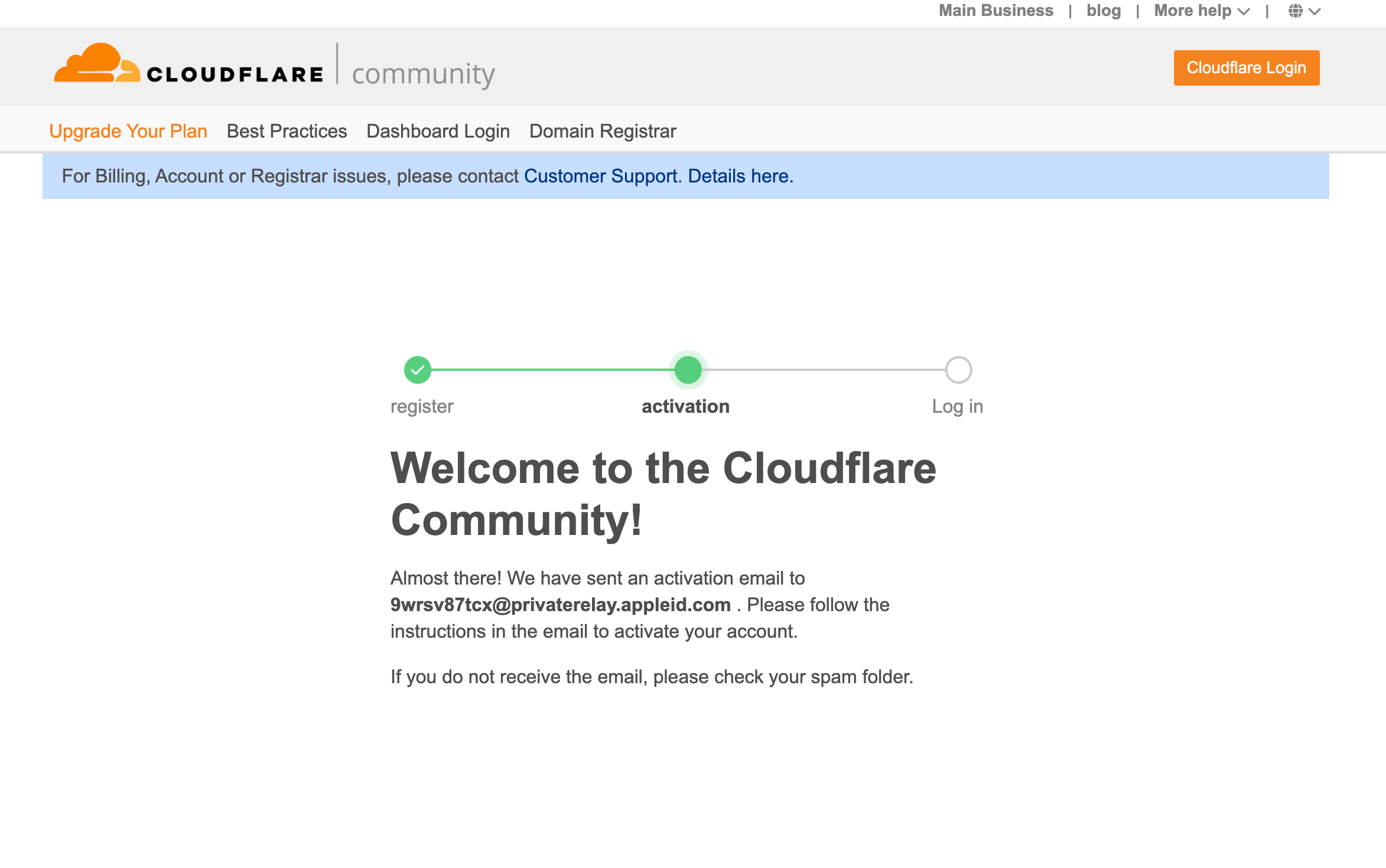Click the privaterelay email address text

pyautogui.click(x=560, y=605)
